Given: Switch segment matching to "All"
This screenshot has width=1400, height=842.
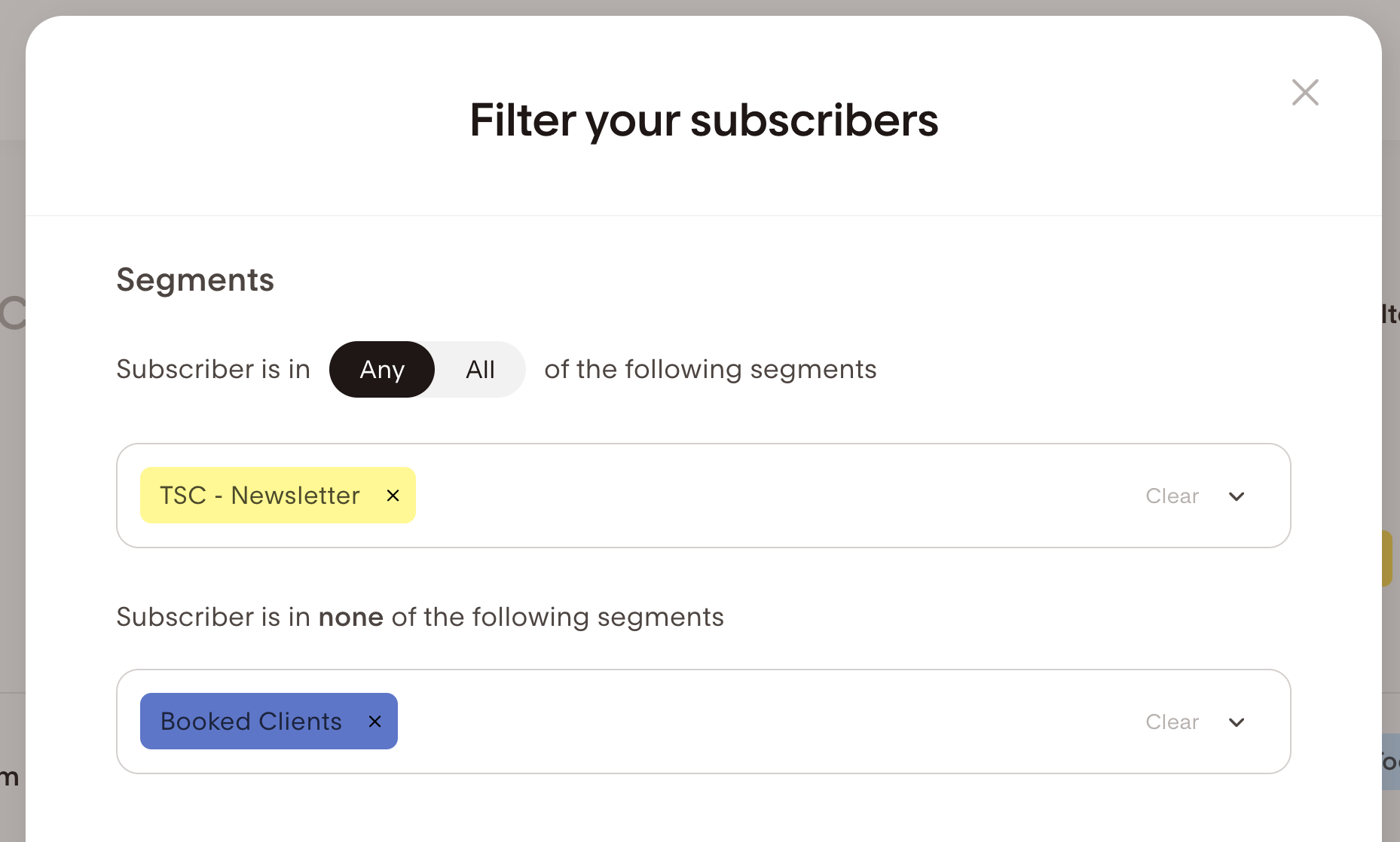Looking at the screenshot, I should point(480,370).
